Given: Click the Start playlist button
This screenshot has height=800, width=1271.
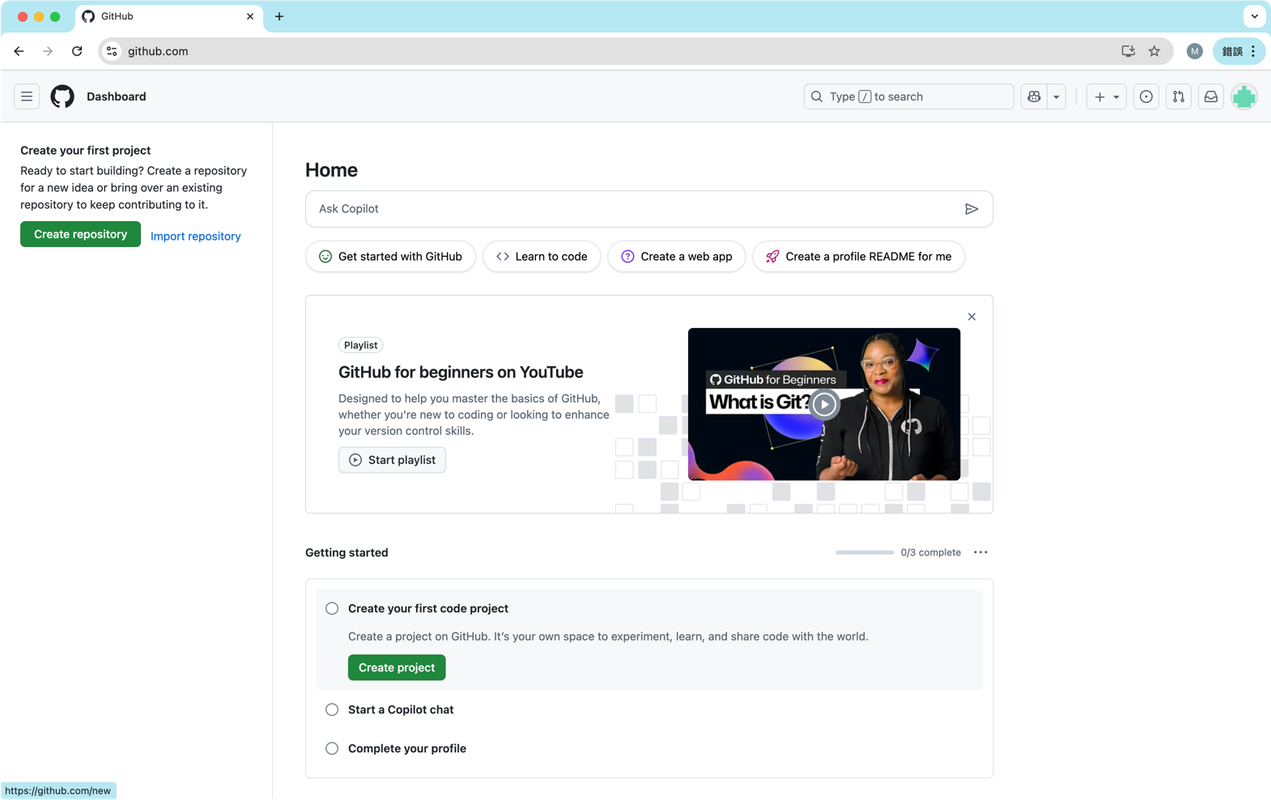Looking at the screenshot, I should click(392, 460).
